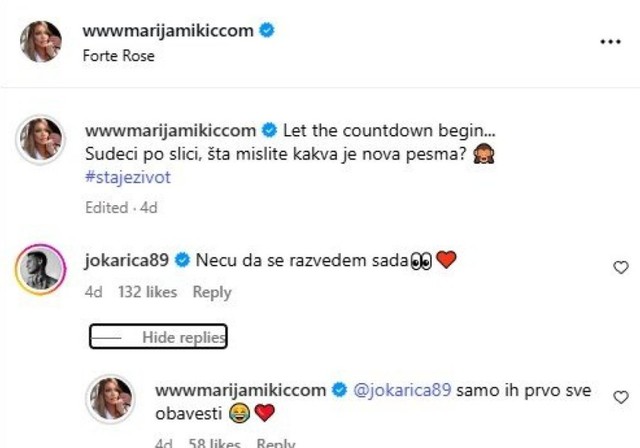View the 58 likes on reply
The width and height of the screenshot is (640, 448).
point(214,443)
